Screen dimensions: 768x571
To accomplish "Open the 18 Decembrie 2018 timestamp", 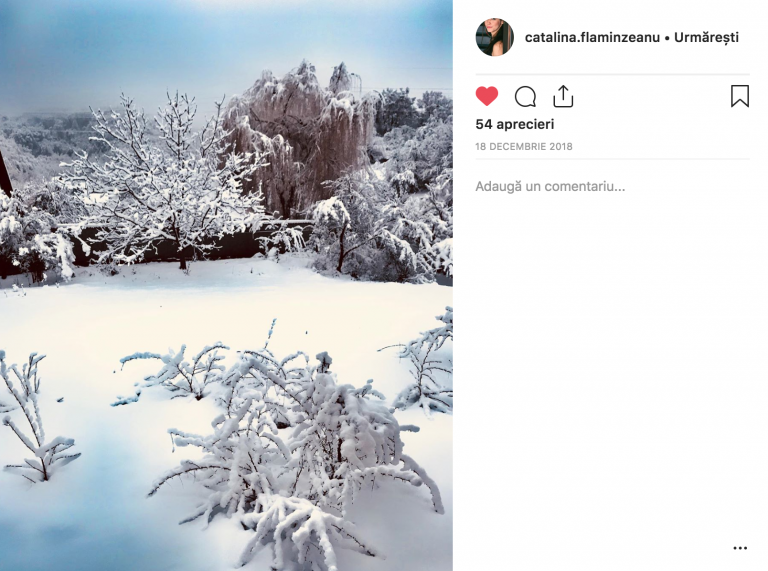I will [524, 146].
